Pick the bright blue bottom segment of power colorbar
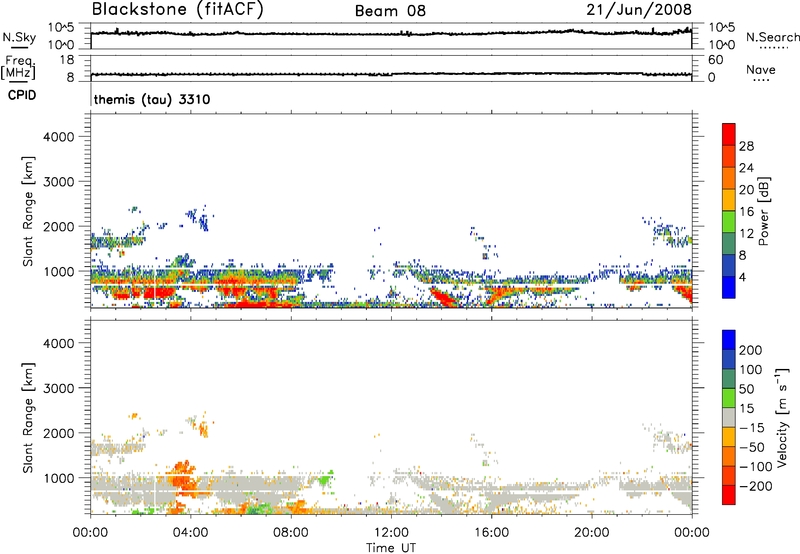This screenshot has height=554, width=800. 729,287
